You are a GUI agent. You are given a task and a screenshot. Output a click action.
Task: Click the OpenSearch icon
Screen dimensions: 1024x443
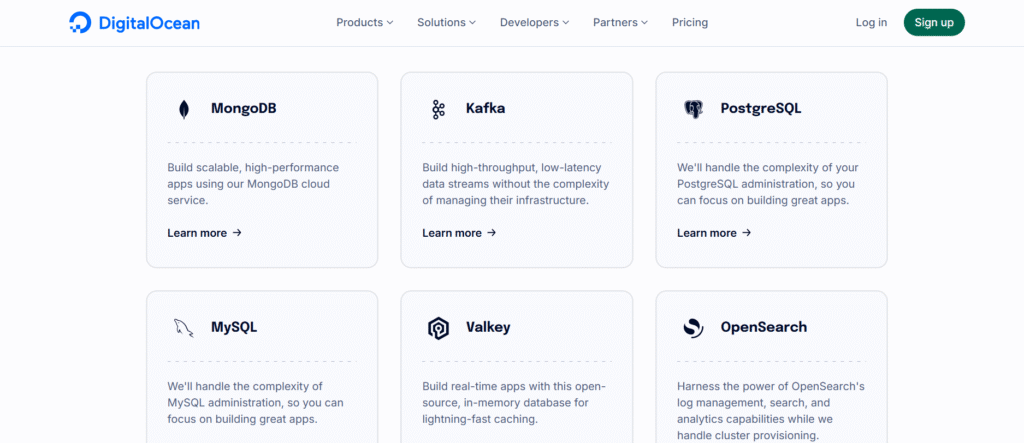point(693,328)
